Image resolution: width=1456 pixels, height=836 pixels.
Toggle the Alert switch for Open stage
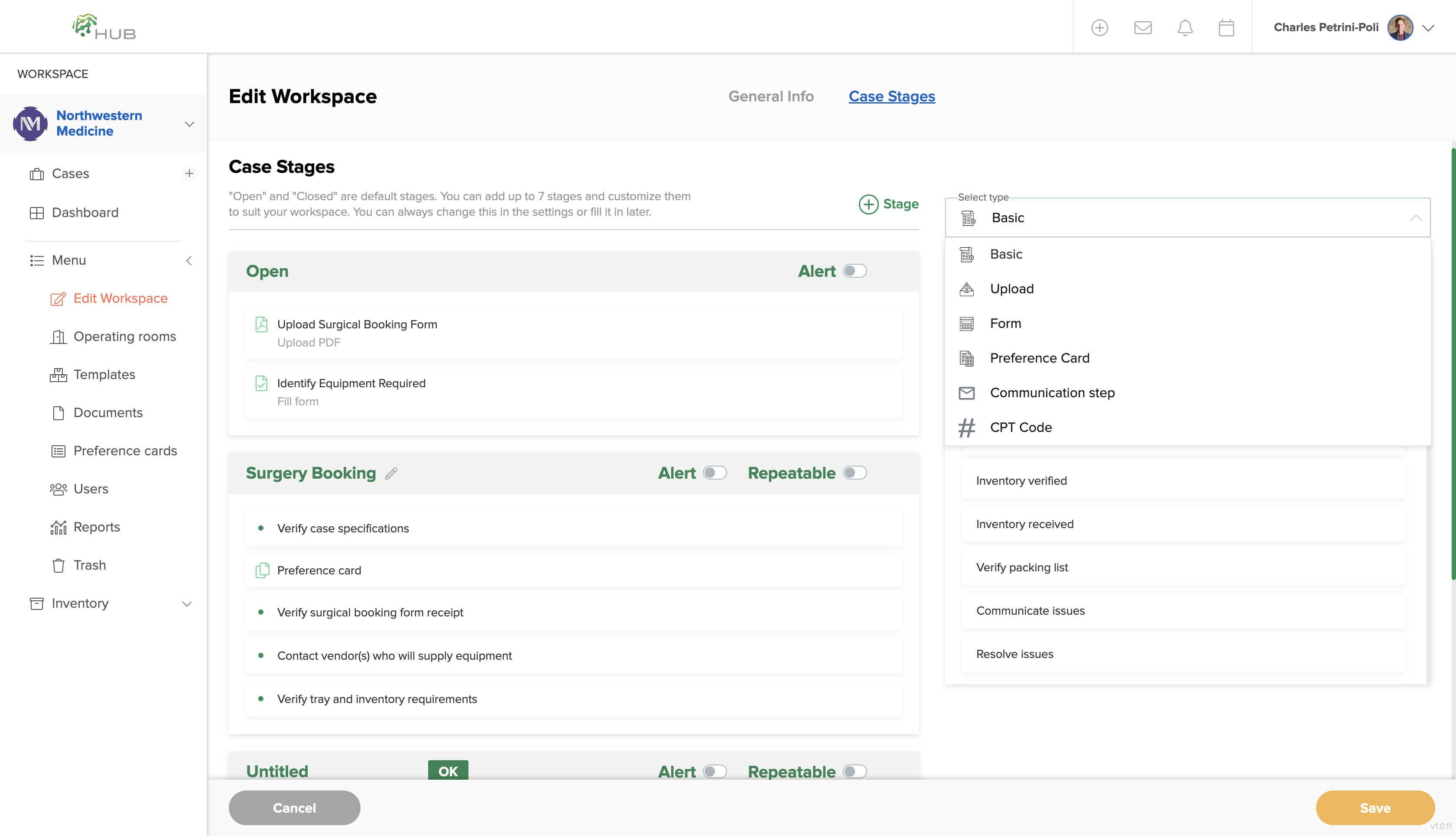pos(855,271)
